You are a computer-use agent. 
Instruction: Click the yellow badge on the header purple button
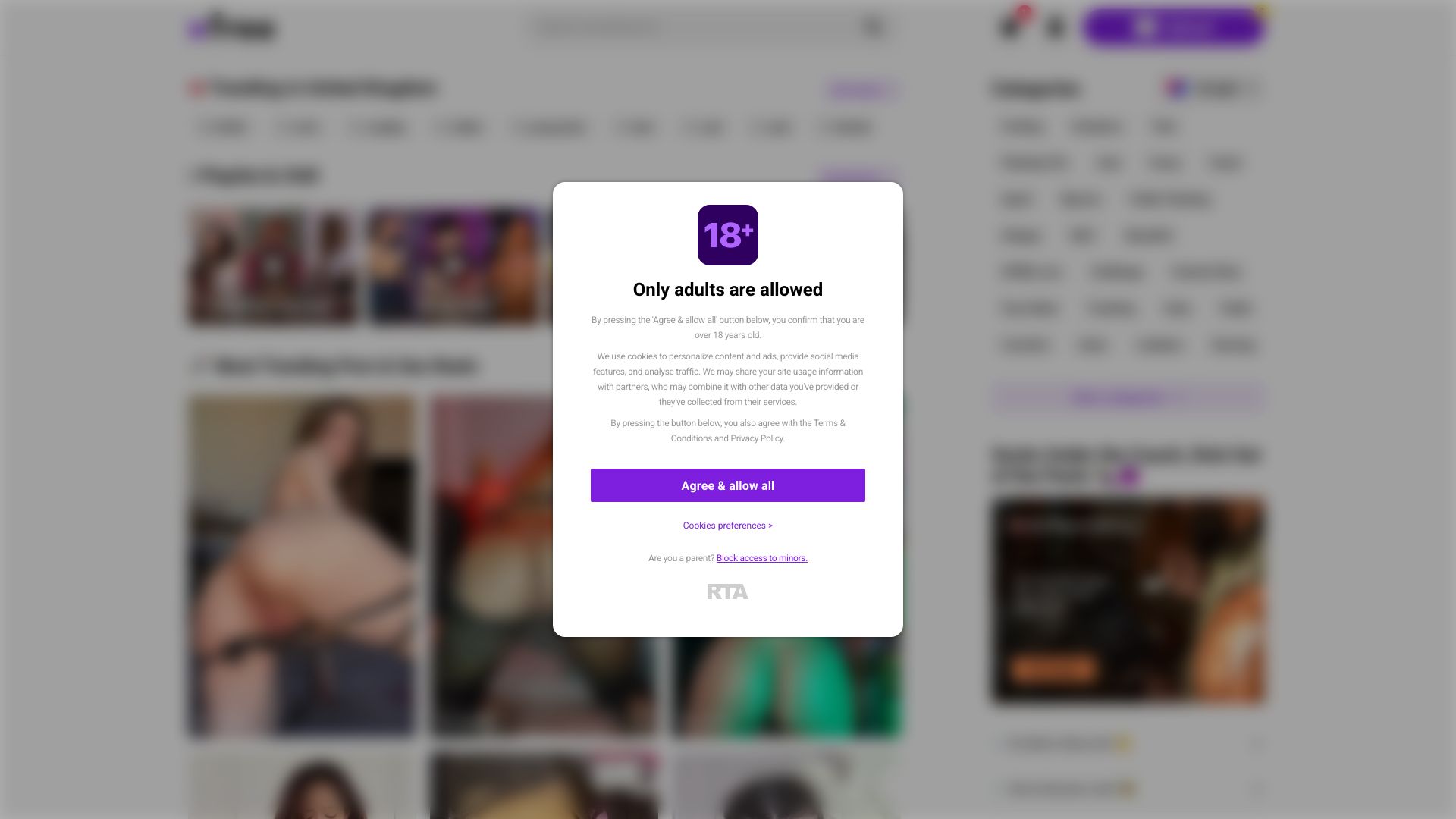[x=1261, y=10]
